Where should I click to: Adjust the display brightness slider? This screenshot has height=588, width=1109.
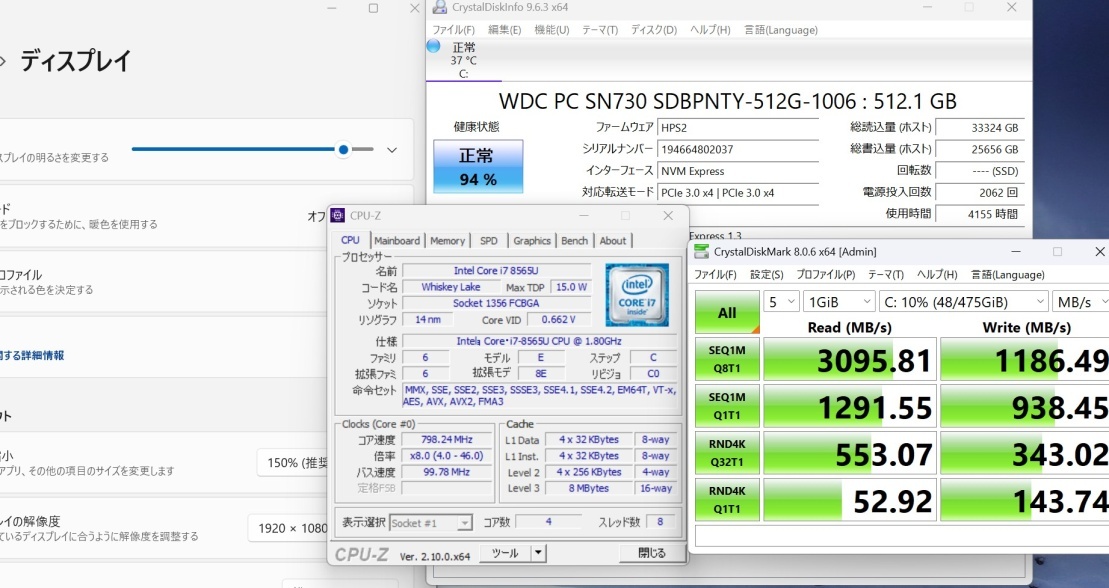252,149
